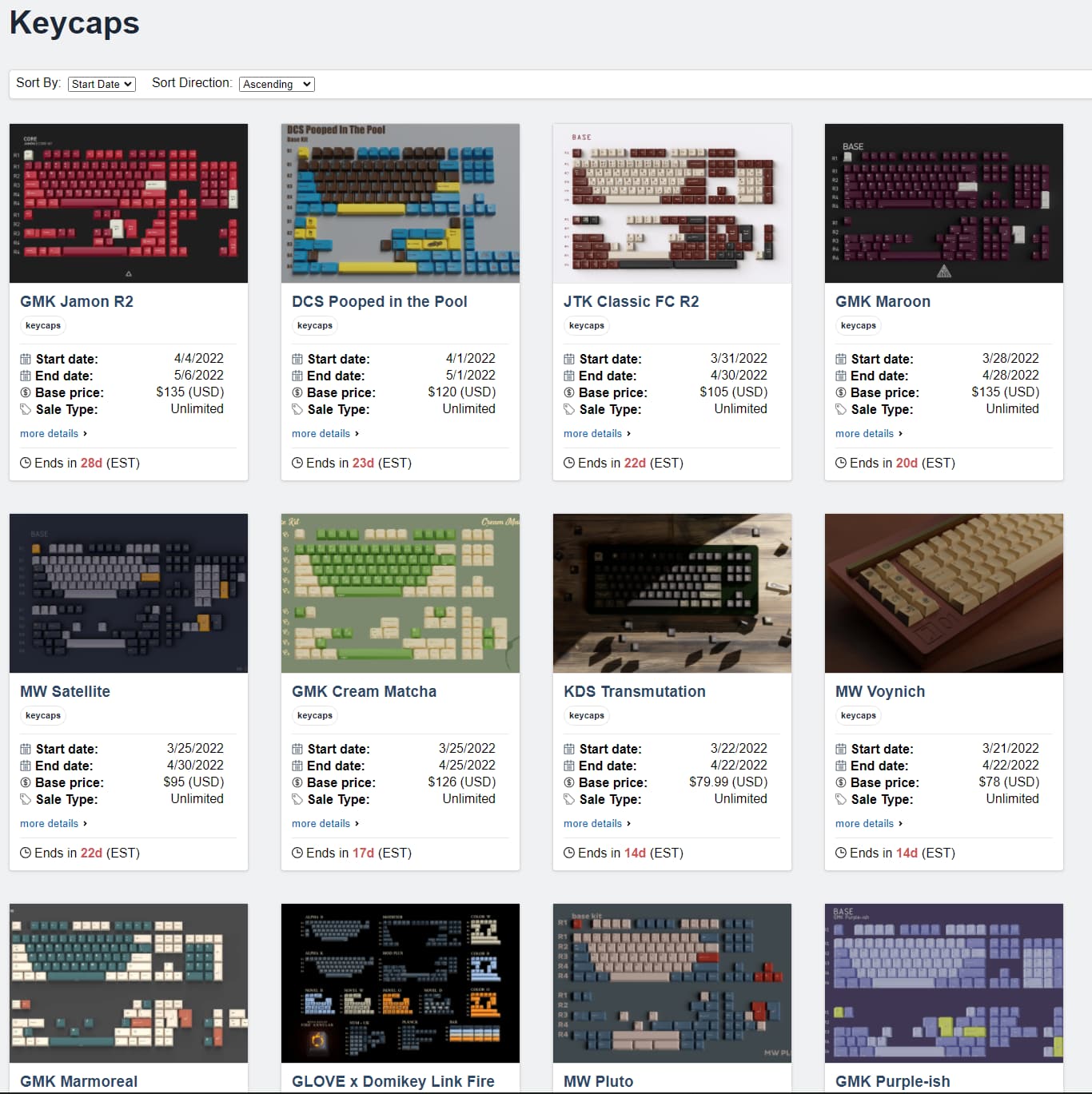Viewport: 1092px width, 1094px height.
Task: Click the GLOVE x Domikey Link Fire title
Action: 393,1081
